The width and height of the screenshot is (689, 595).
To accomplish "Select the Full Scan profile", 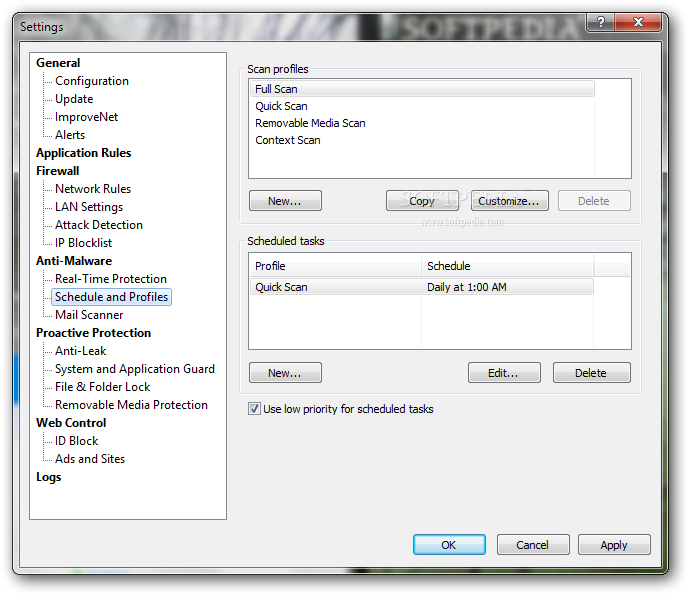I will pos(422,89).
